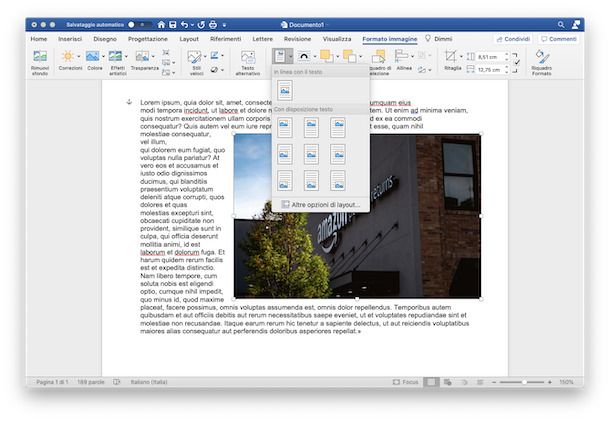
Task: Select first position option in top row
Action: tap(285, 128)
